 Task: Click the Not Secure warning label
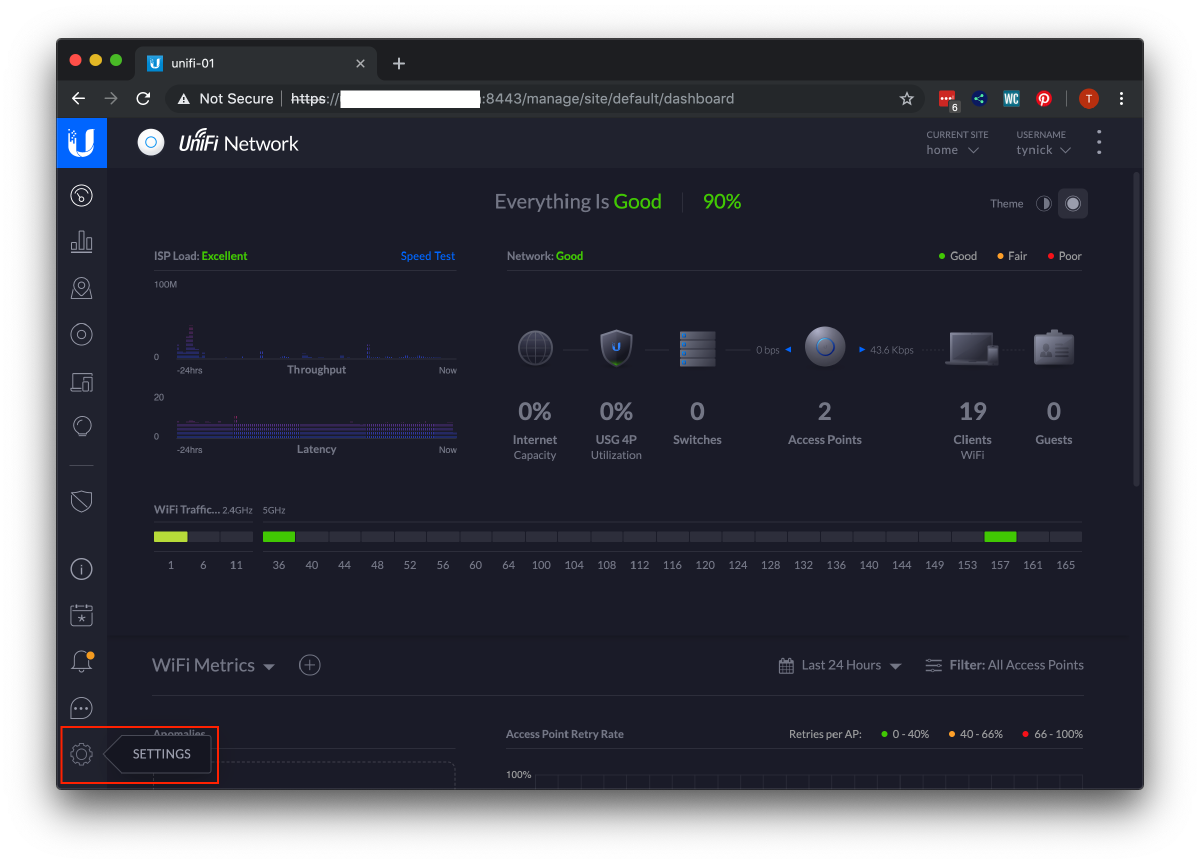(225, 98)
